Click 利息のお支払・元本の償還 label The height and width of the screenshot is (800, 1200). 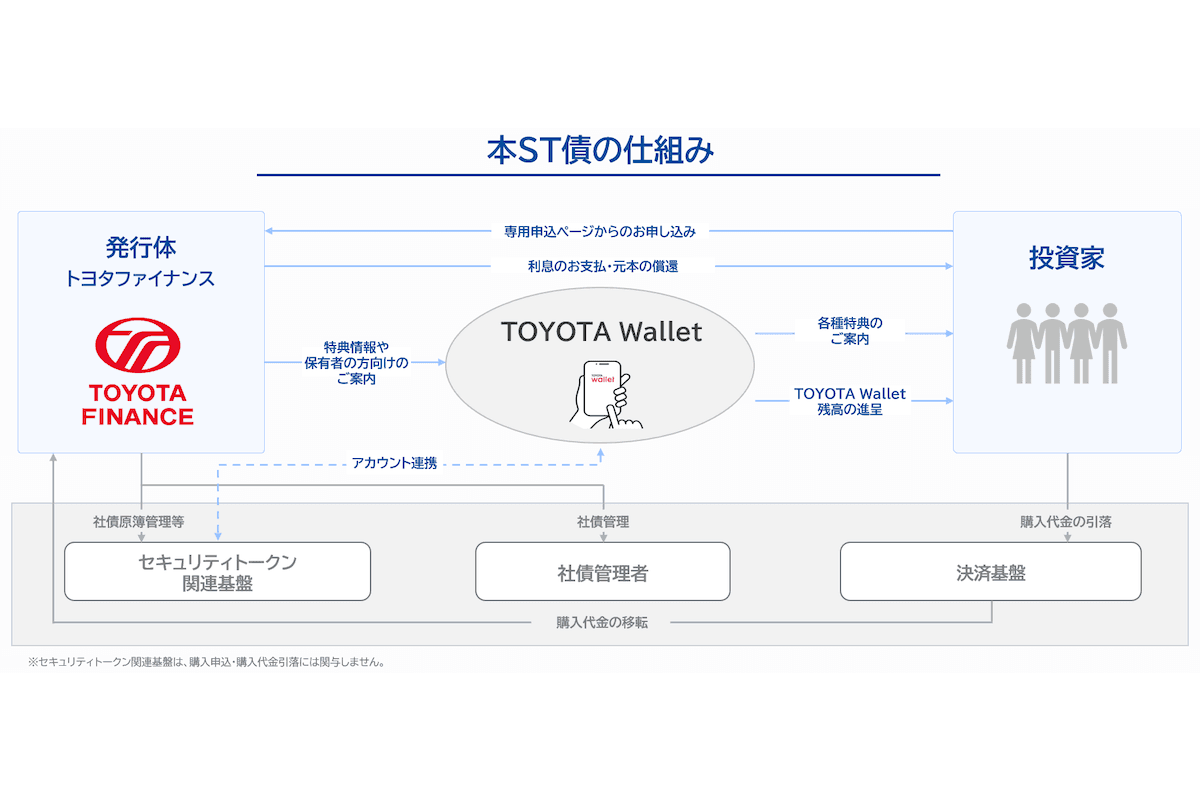(x=603, y=266)
